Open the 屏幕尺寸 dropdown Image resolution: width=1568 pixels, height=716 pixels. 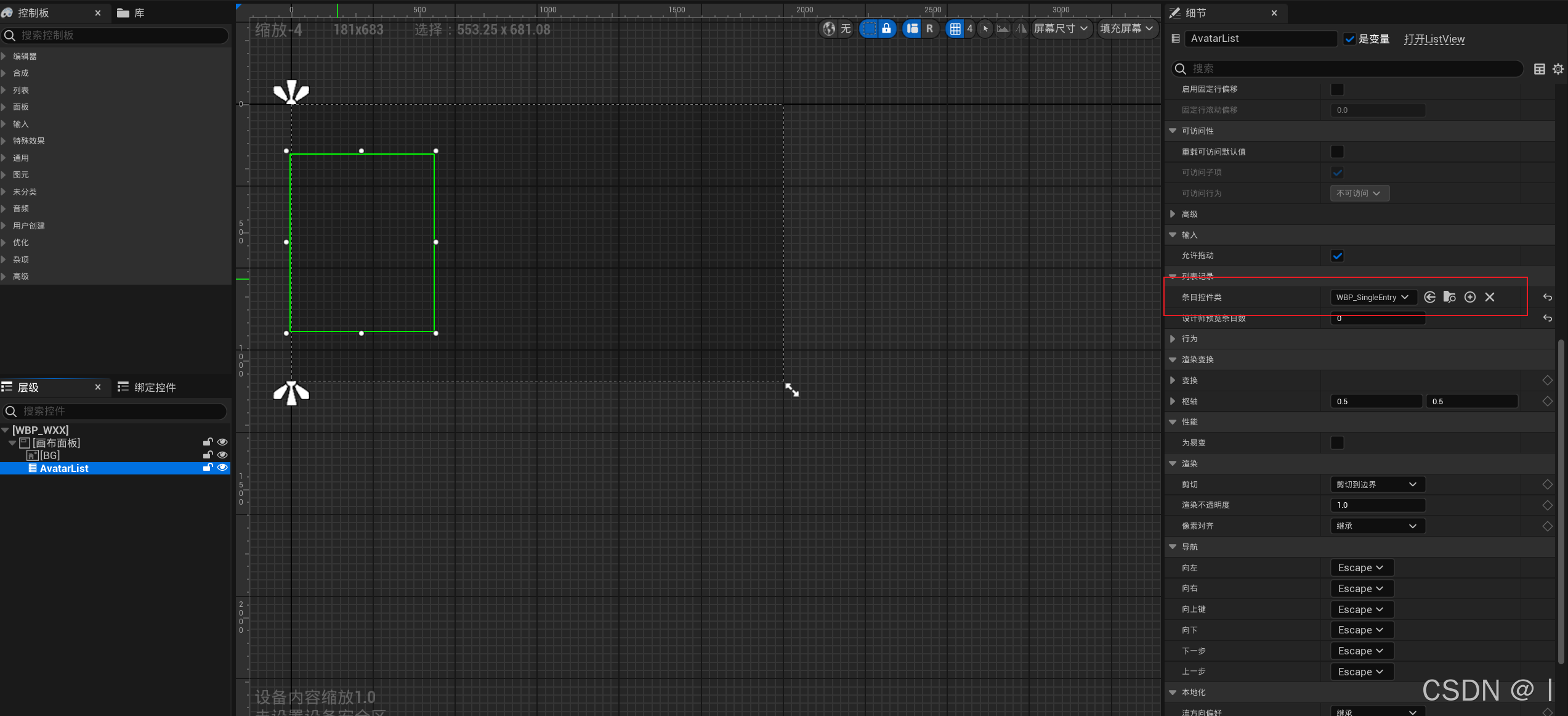pyautogui.click(x=1061, y=28)
